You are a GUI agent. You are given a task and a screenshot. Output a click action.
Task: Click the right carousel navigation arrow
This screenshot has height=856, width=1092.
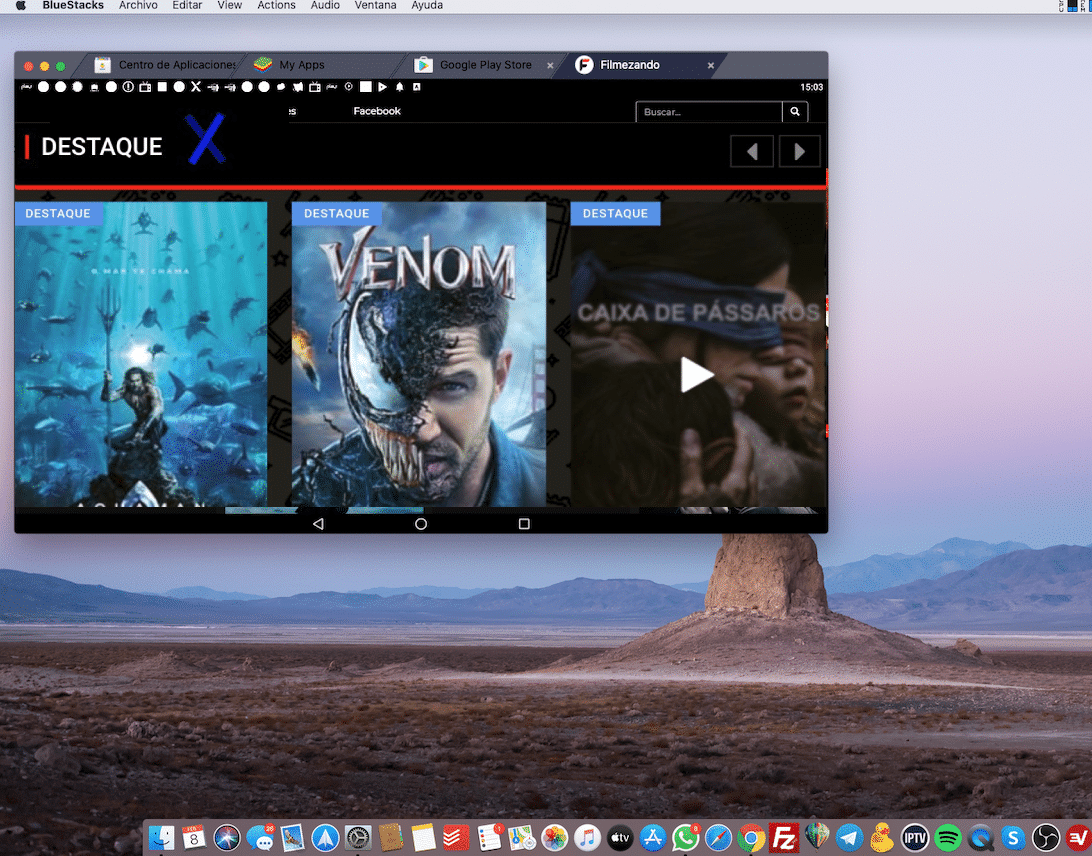798,151
